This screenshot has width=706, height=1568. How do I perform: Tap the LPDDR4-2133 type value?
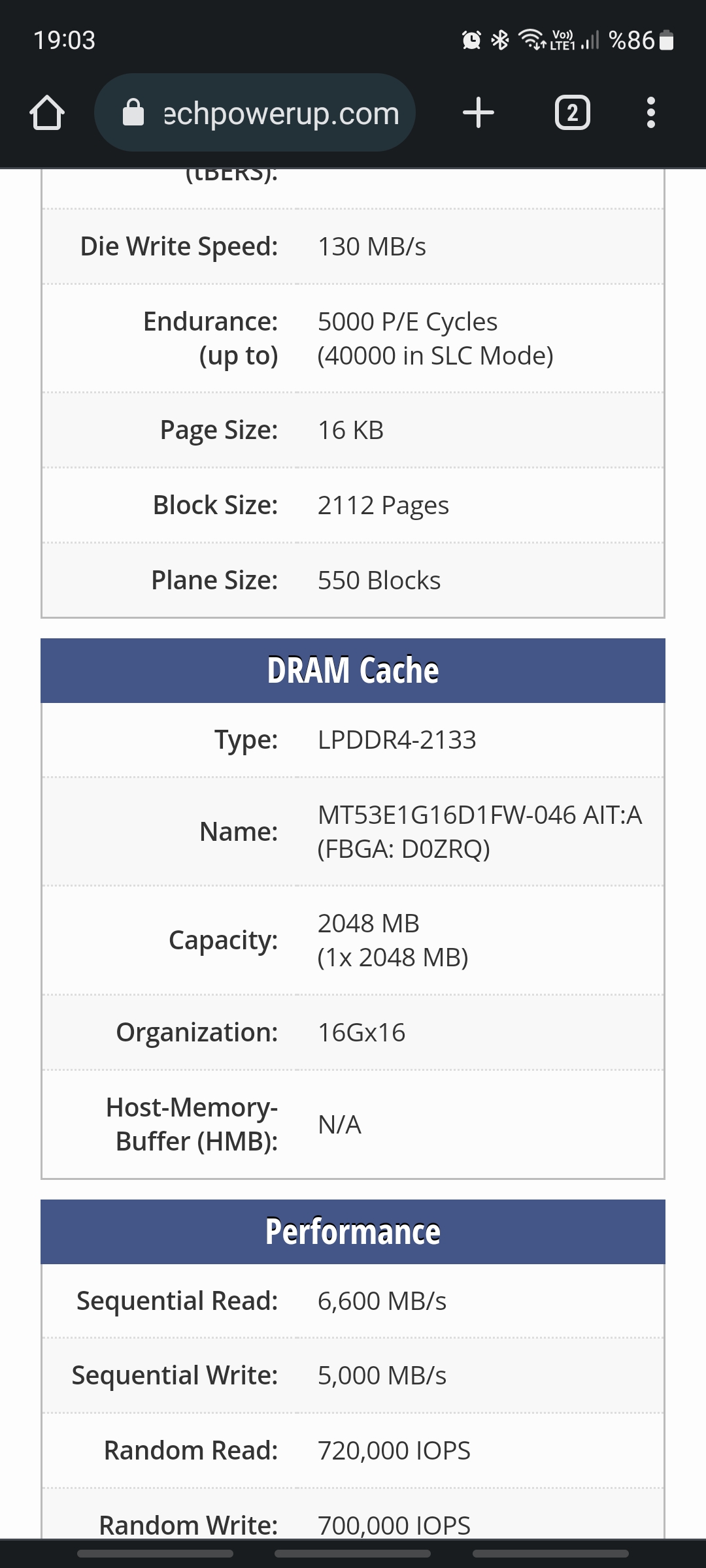[397, 740]
